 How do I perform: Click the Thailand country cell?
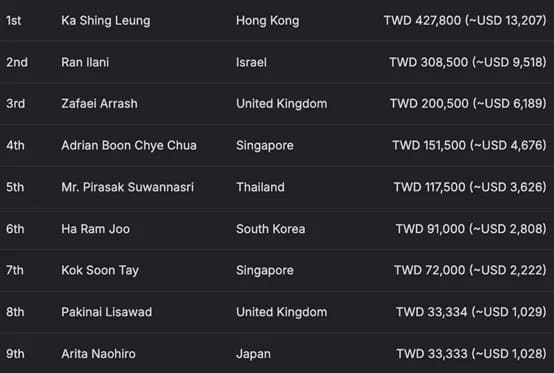[x=260, y=187]
